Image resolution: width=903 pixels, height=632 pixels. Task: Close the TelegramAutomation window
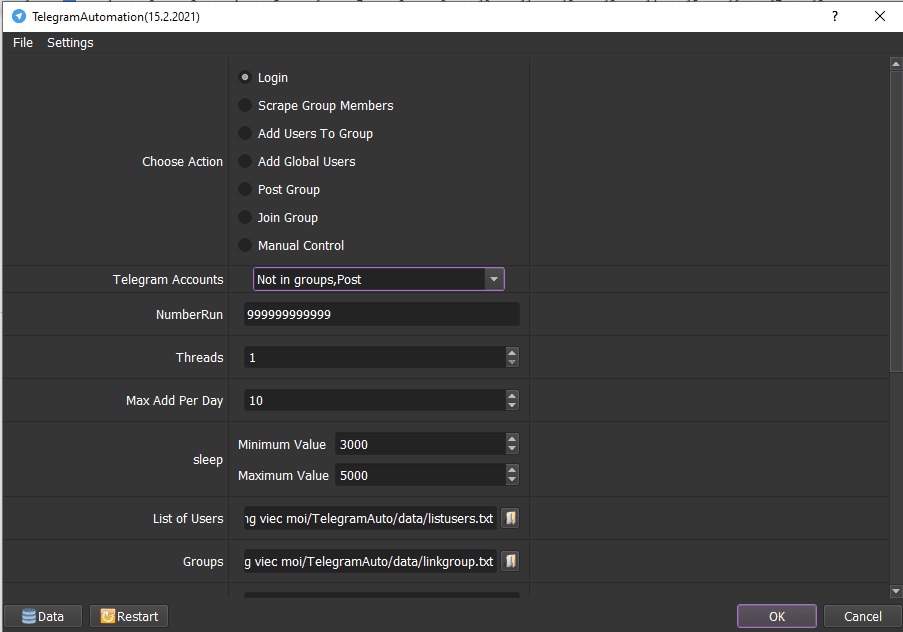click(879, 16)
